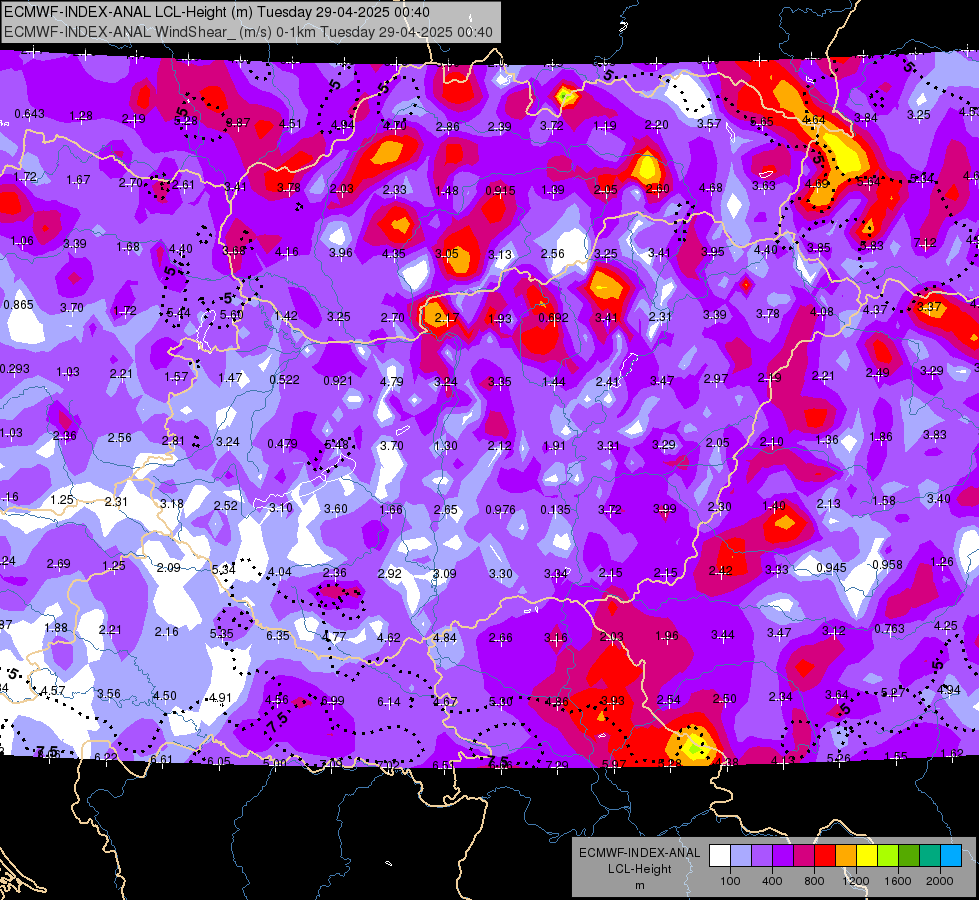Viewport: 979px width, 900px height.
Task: Click the wind shear value 0.915
Action: [500, 190]
